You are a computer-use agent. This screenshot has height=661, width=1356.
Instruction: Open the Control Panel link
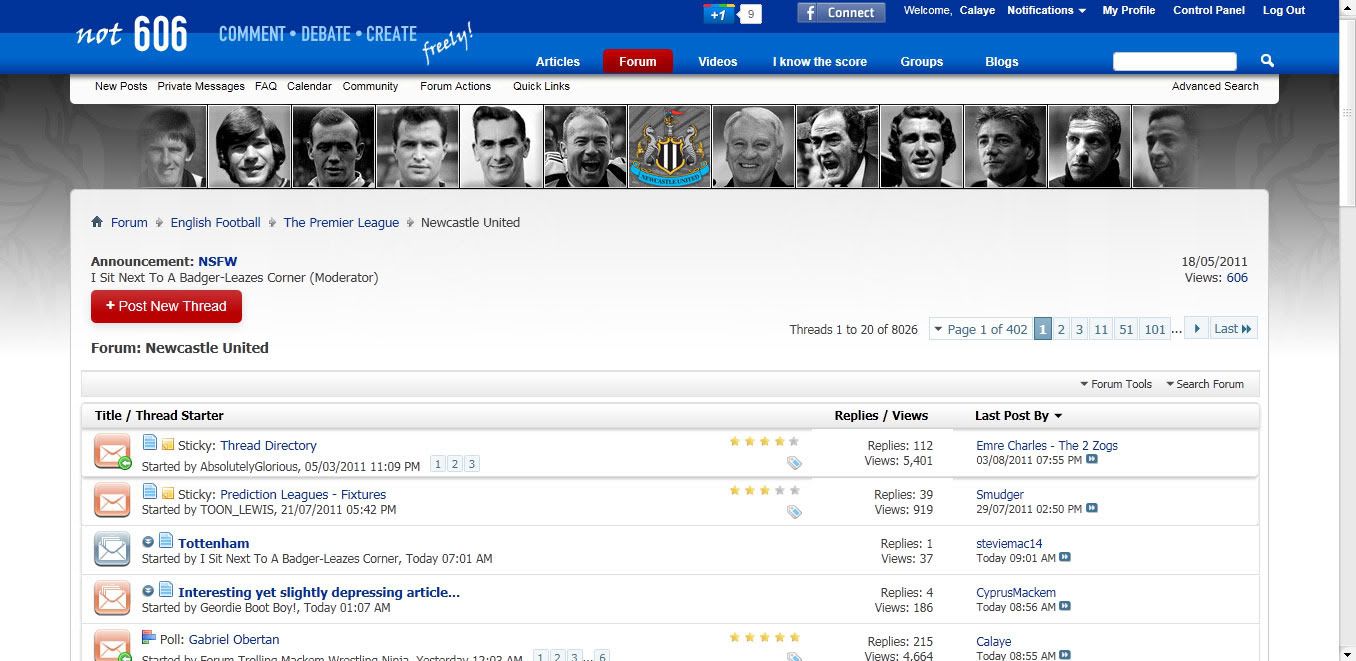pyautogui.click(x=1209, y=11)
